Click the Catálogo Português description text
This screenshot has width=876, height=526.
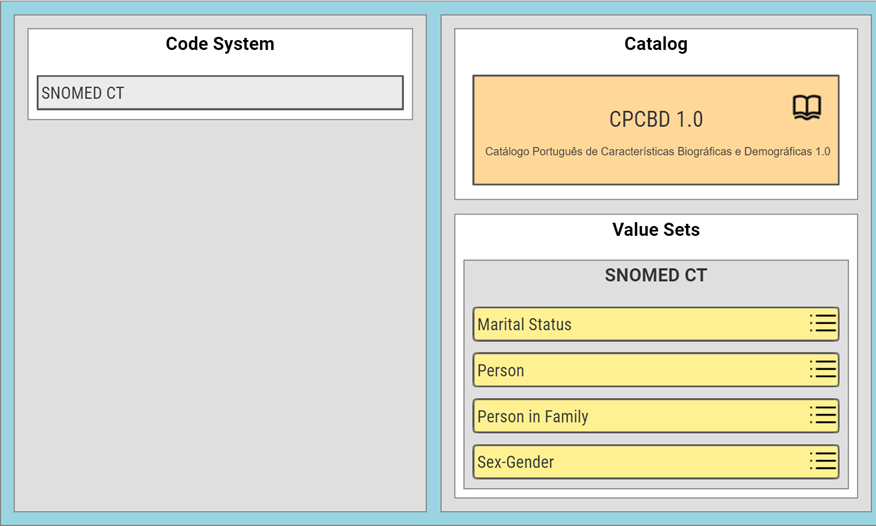click(658, 151)
